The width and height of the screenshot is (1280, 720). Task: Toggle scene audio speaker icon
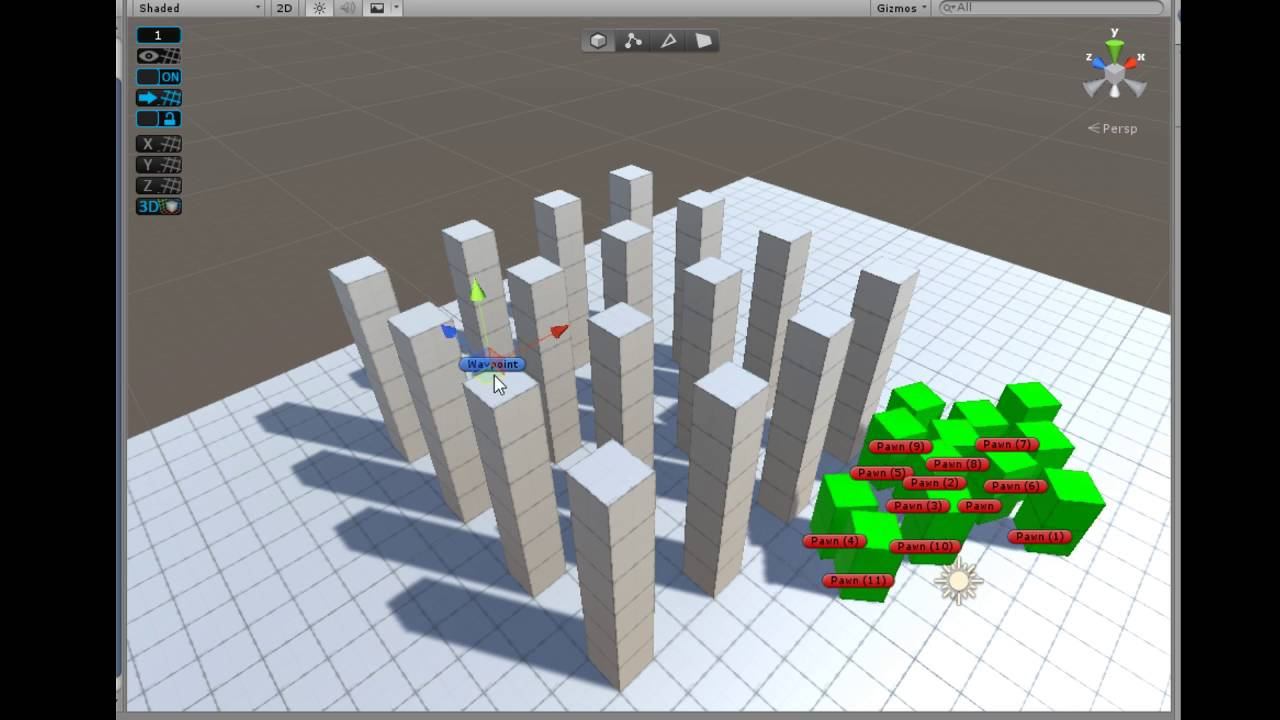tap(348, 8)
